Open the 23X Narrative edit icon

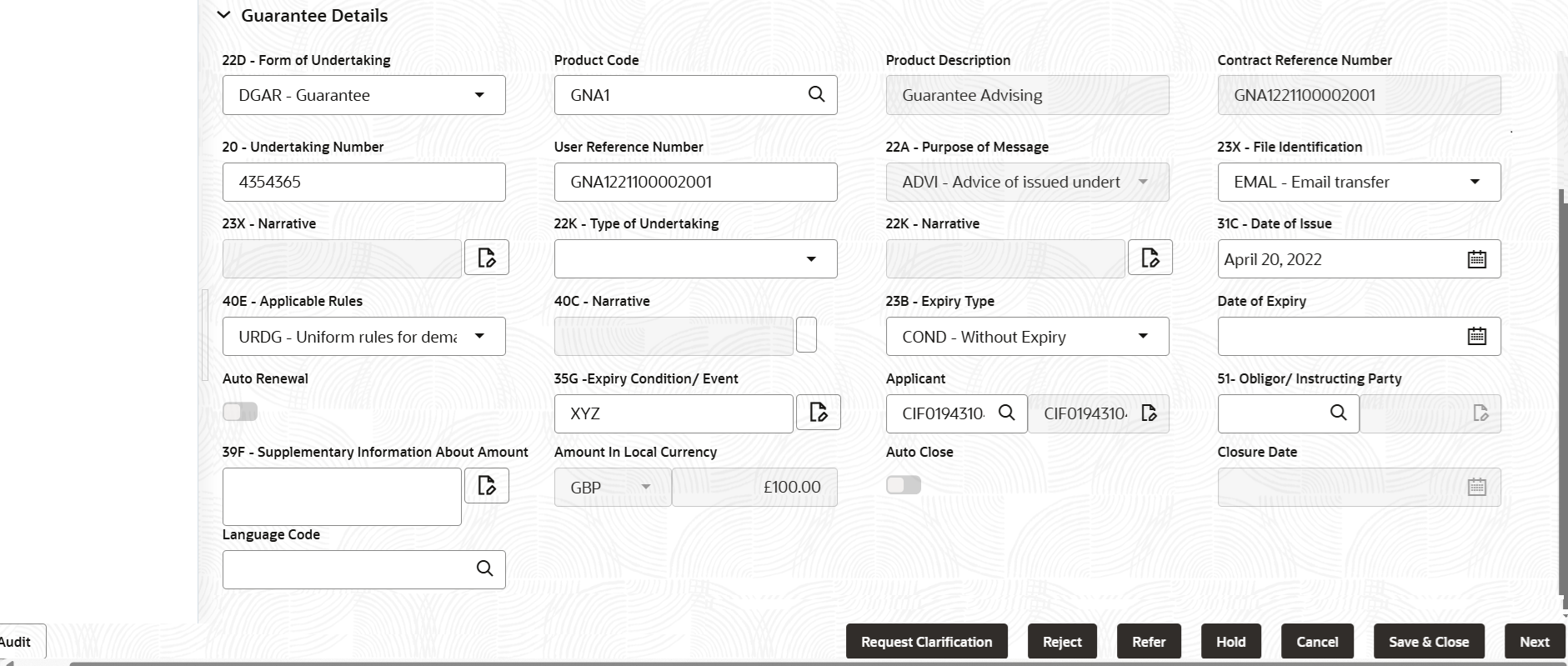tap(487, 258)
